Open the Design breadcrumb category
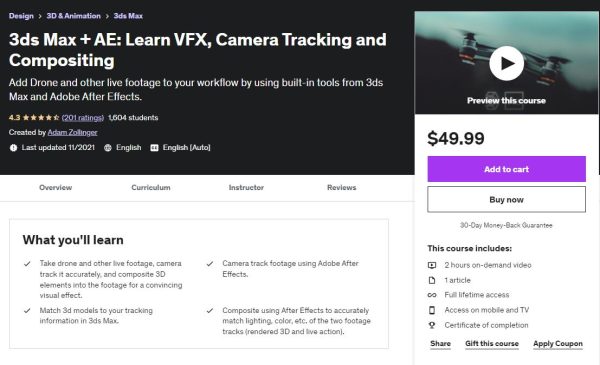 tap(21, 16)
